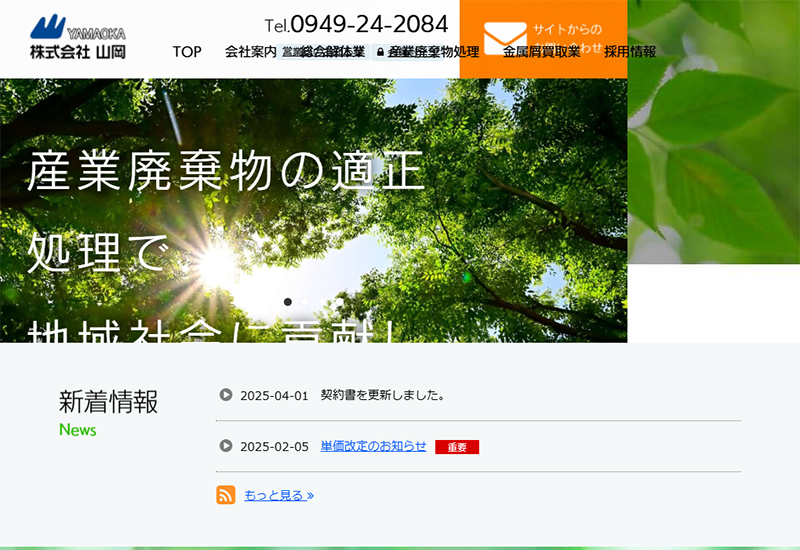Image resolution: width=800 pixels, height=550 pixels.
Task: Select the last carousel dot
Action: [339, 302]
